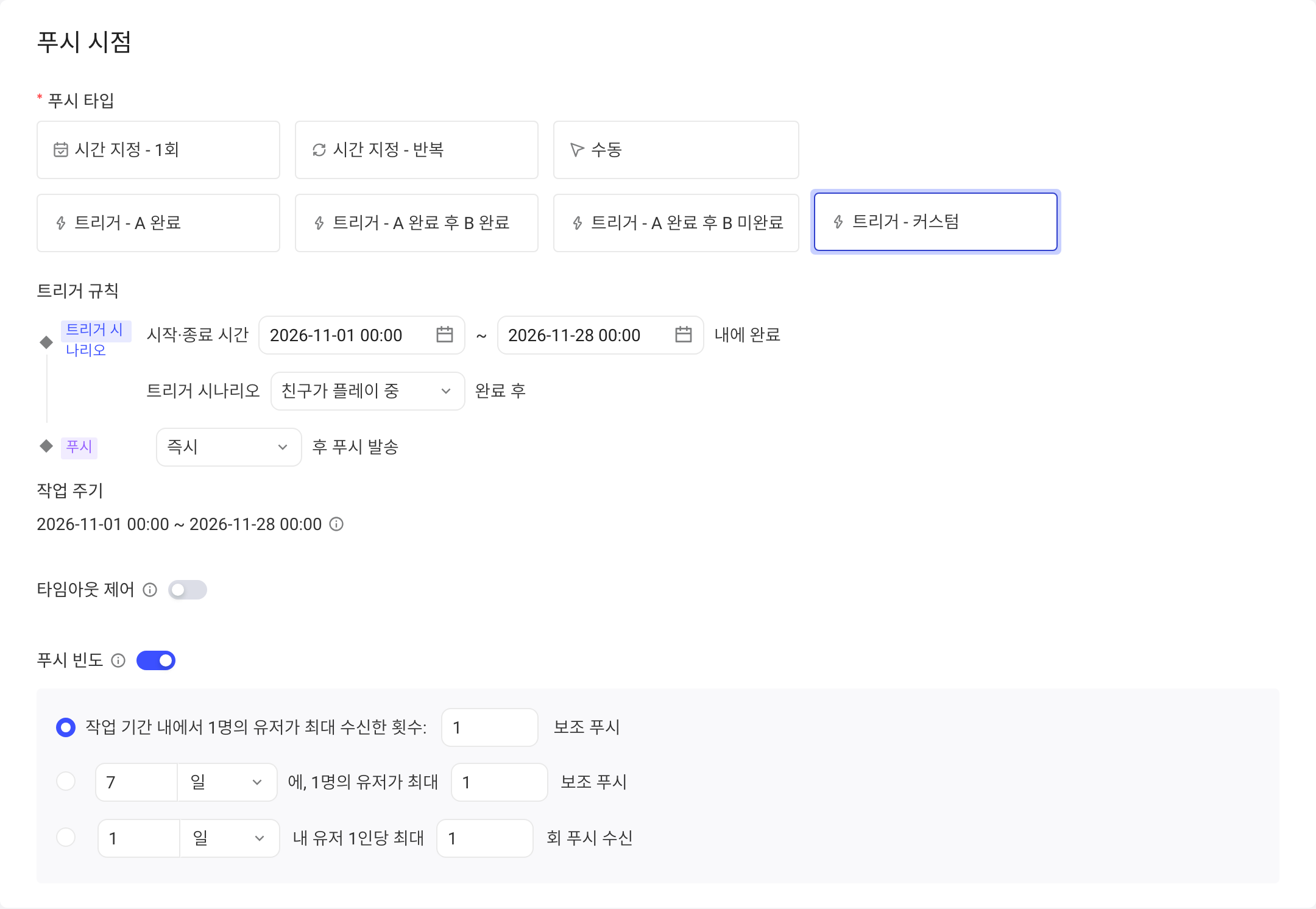1316x909 pixels.
Task: Click the purple 푸시 tag
Action: (x=79, y=447)
